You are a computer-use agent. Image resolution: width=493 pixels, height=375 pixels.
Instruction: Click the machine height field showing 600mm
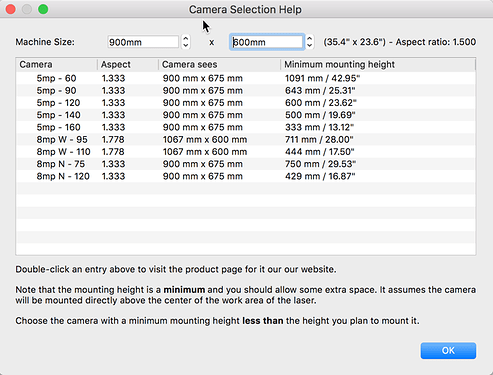pos(267,42)
